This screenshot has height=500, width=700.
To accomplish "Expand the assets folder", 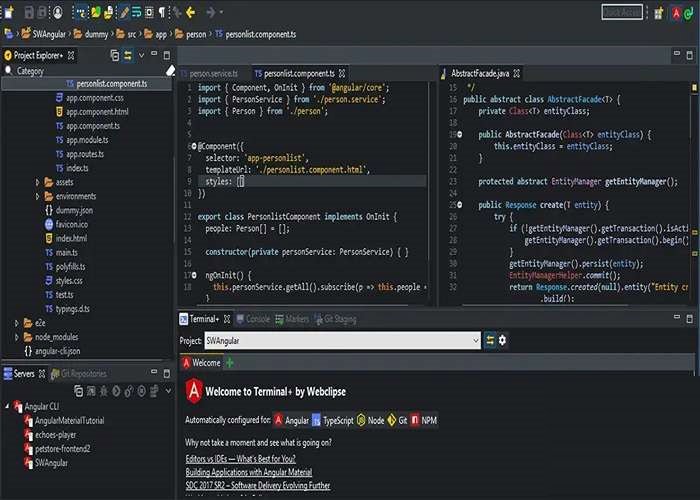I will (x=38, y=182).
